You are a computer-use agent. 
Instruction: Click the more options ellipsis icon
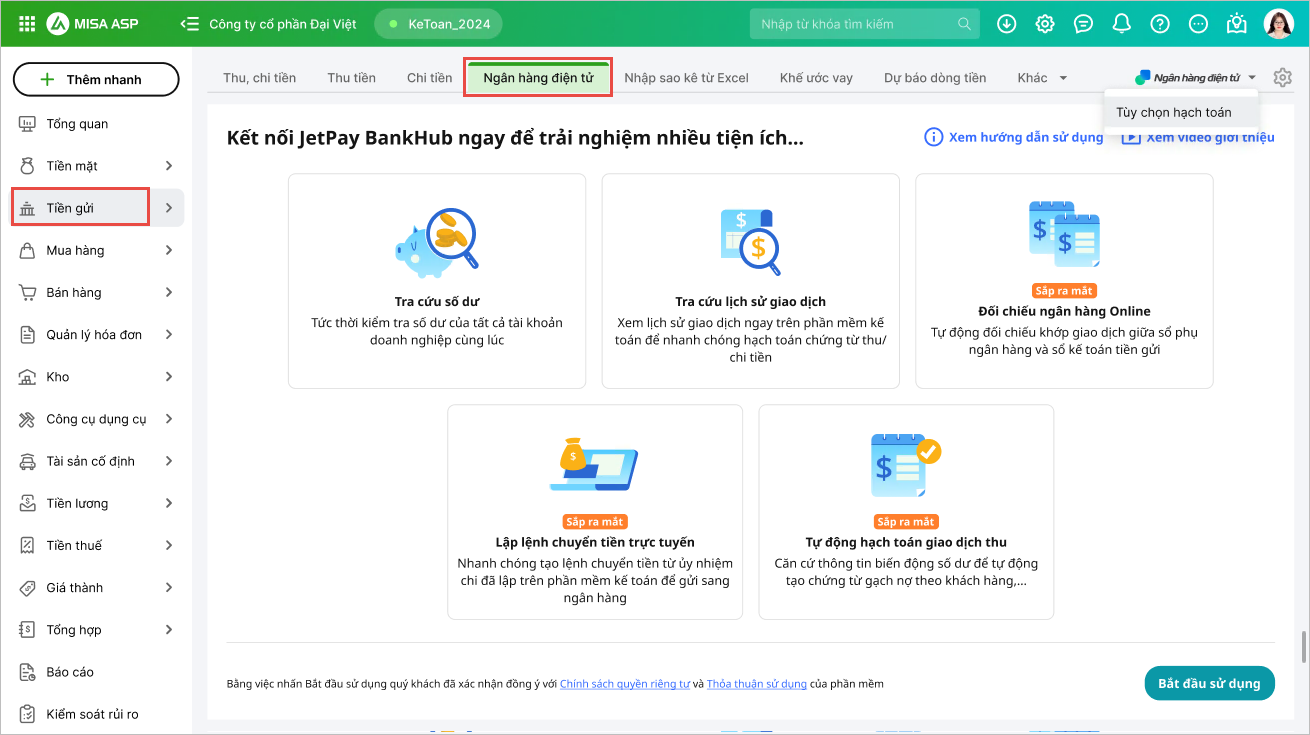[x=1199, y=23]
